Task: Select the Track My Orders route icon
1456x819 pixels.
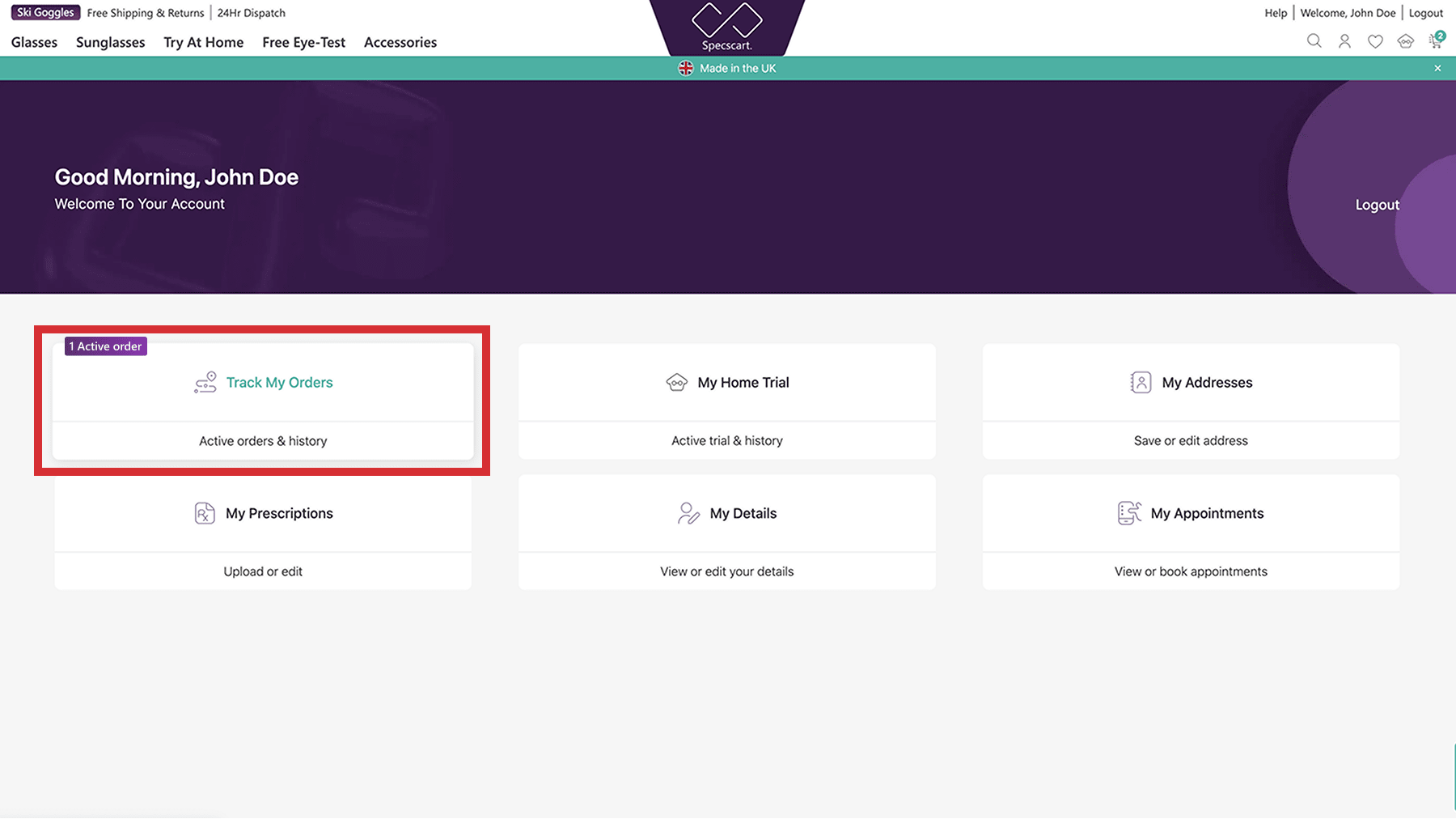Action: click(206, 382)
